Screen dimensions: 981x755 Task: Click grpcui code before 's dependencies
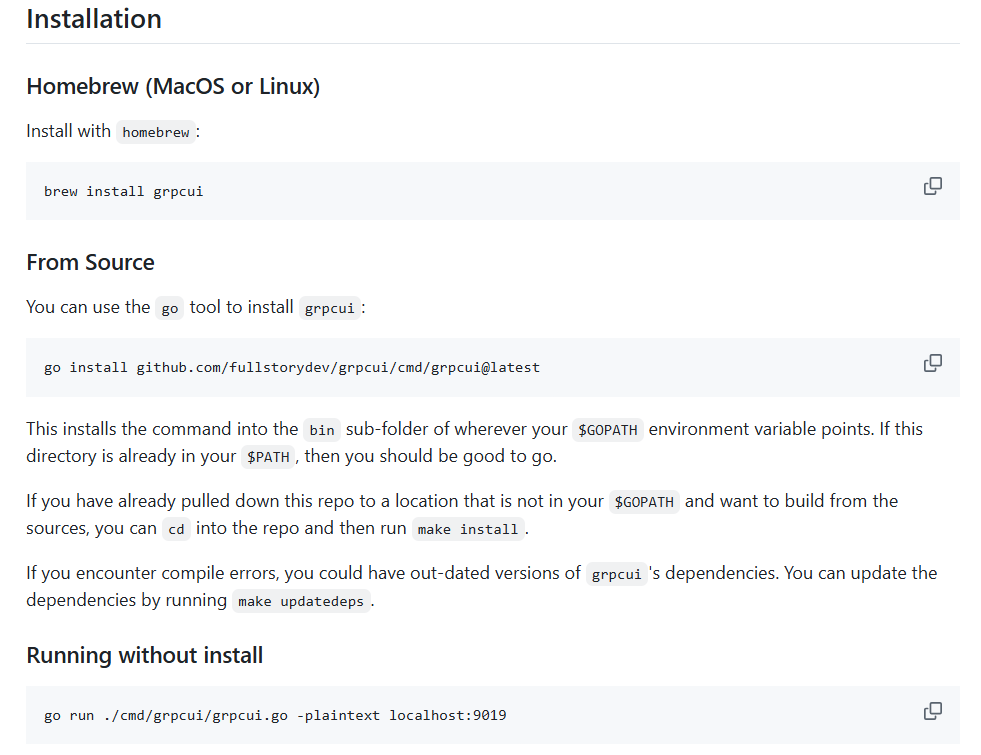point(616,574)
